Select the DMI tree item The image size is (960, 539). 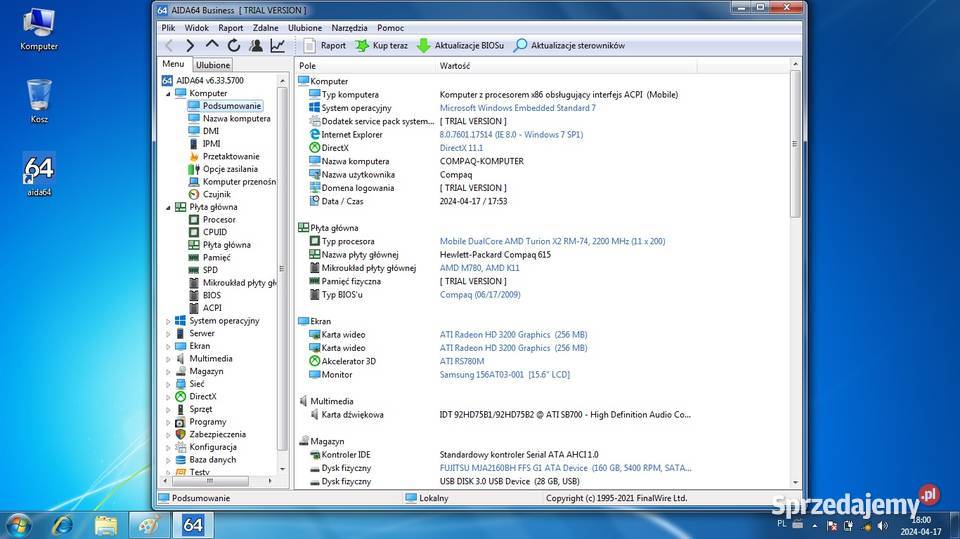[211, 131]
